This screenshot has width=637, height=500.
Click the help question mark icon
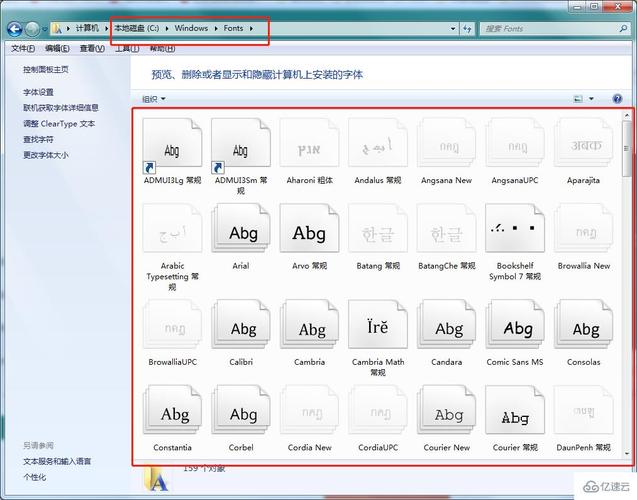(618, 99)
